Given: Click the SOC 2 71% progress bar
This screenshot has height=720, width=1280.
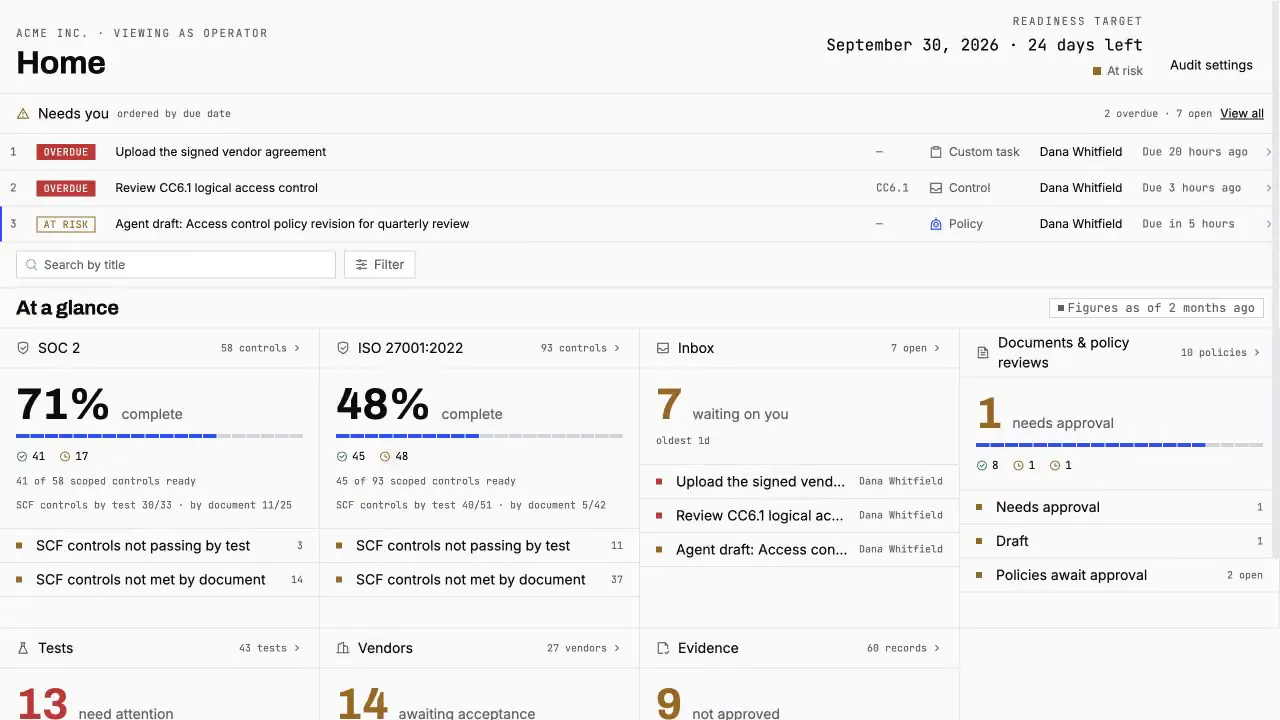Looking at the screenshot, I should pos(160,436).
